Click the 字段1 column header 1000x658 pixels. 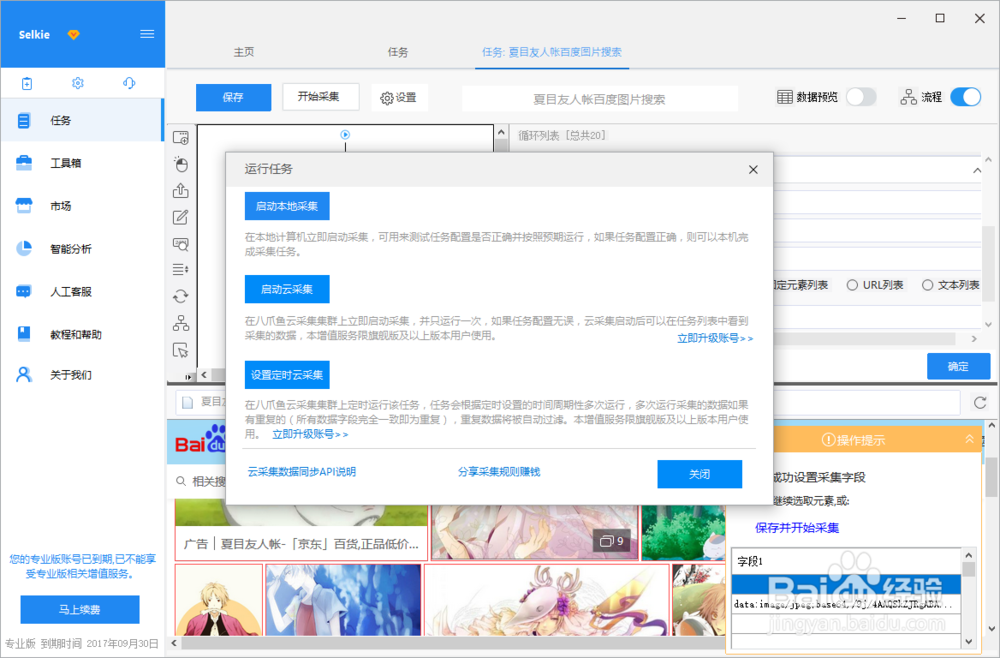[x=846, y=562]
